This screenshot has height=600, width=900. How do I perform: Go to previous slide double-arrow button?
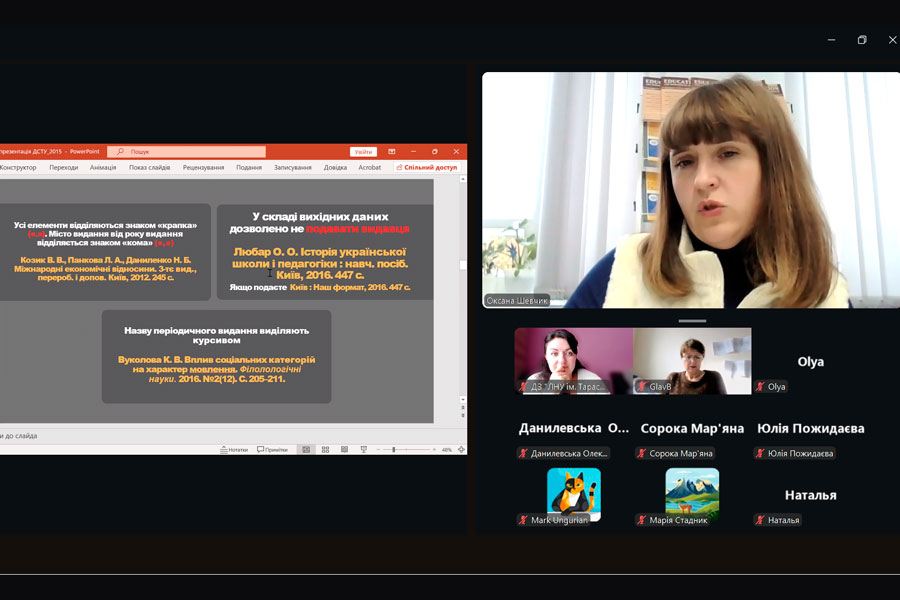463,408
